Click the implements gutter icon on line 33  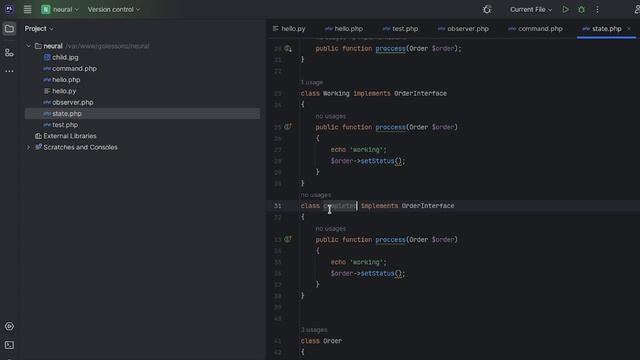(x=288, y=239)
